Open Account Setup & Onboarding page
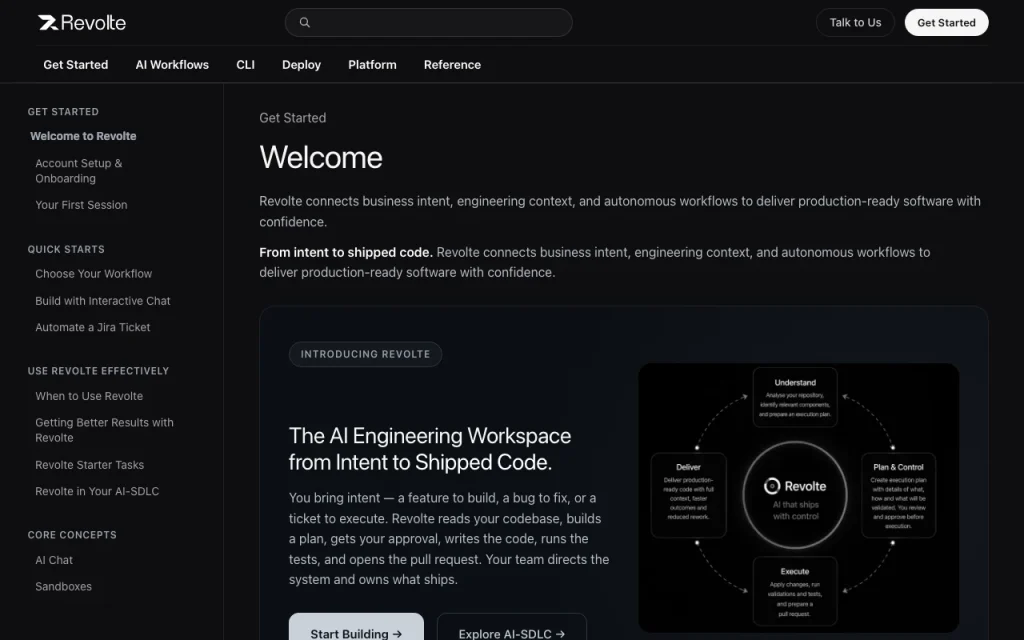The height and width of the screenshot is (640, 1024). point(78,170)
